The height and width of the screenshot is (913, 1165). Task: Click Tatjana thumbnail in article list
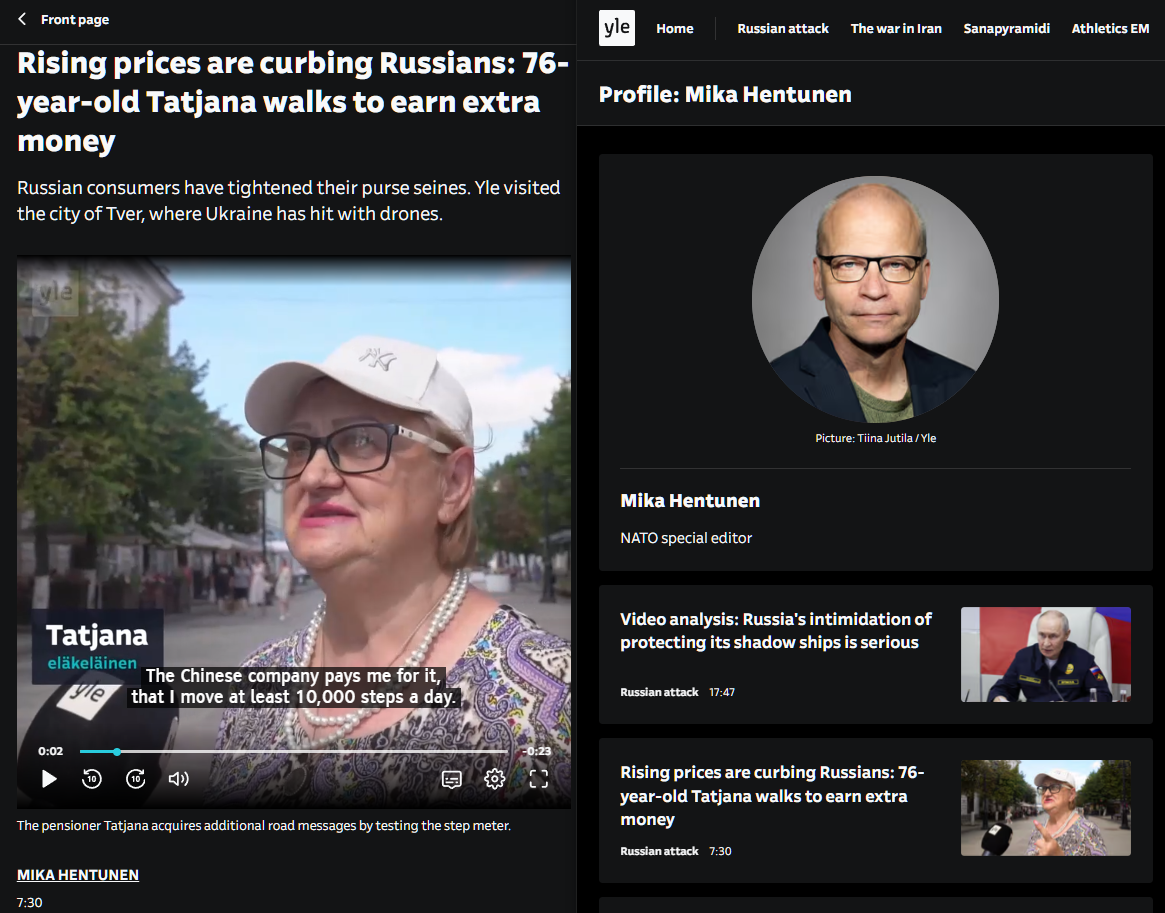click(x=1045, y=808)
